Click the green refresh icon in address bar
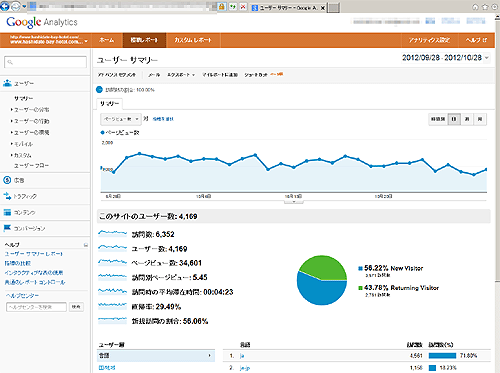Viewport: 500px width, 373px height. click(233, 6)
